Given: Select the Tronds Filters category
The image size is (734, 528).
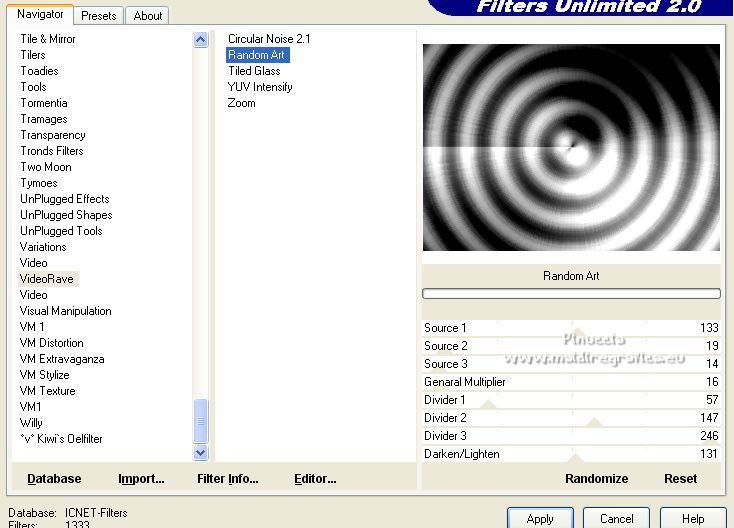Looking at the screenshot, I should point(52,151).
